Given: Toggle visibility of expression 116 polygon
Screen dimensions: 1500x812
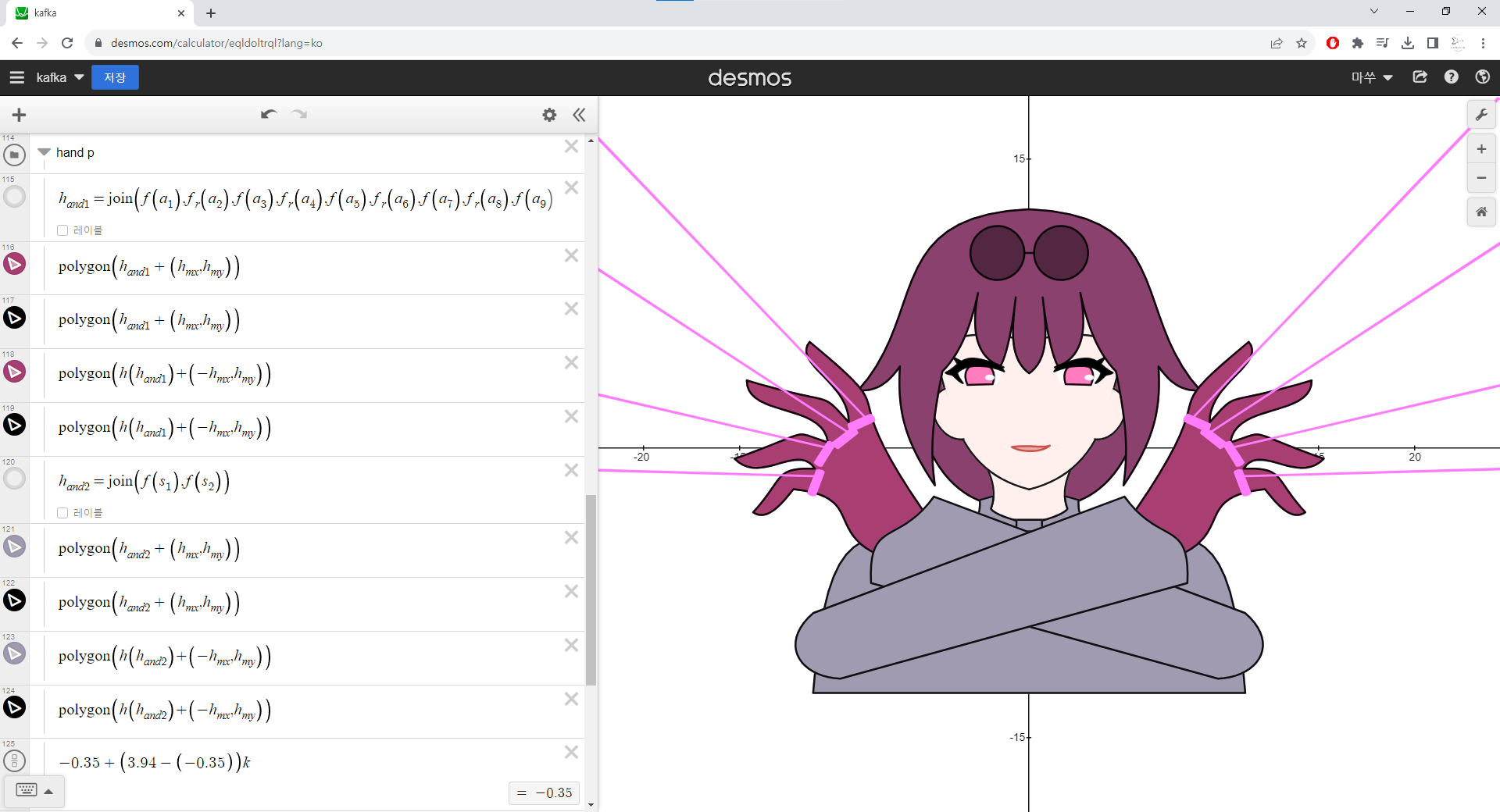Looking at the screenshot, I should (14, 264).
